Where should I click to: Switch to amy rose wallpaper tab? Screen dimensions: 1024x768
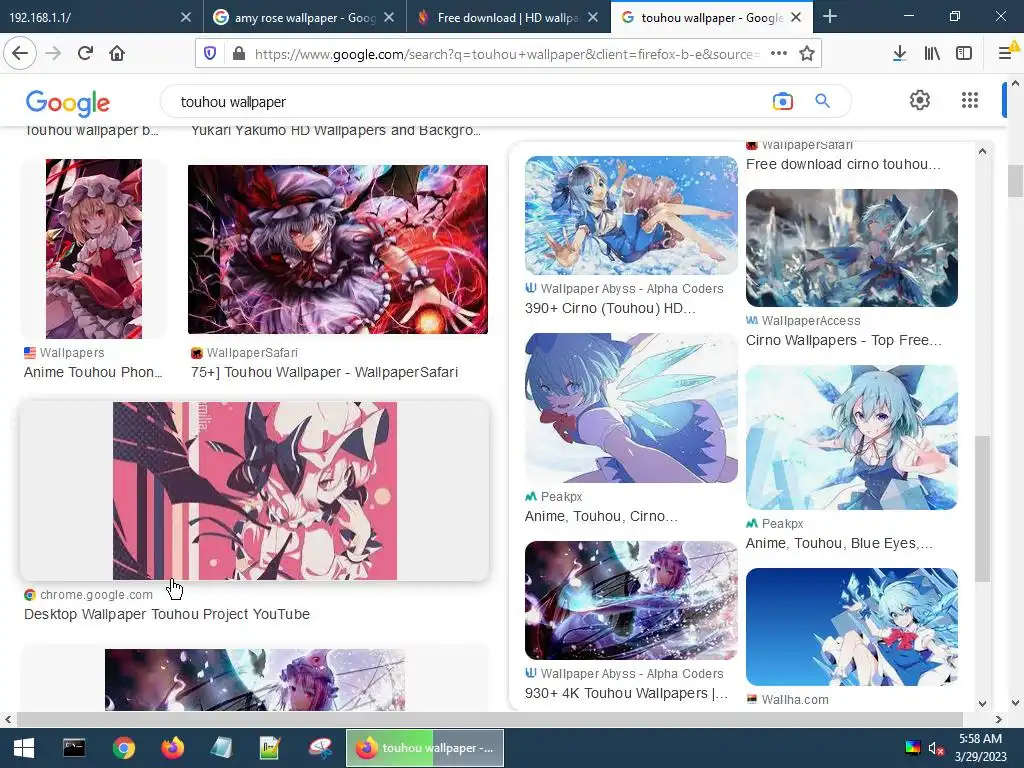[295, 18]
